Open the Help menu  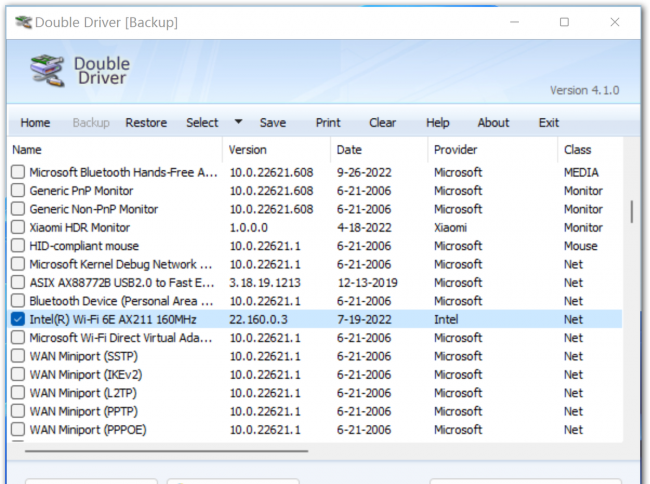click(438, 123)
